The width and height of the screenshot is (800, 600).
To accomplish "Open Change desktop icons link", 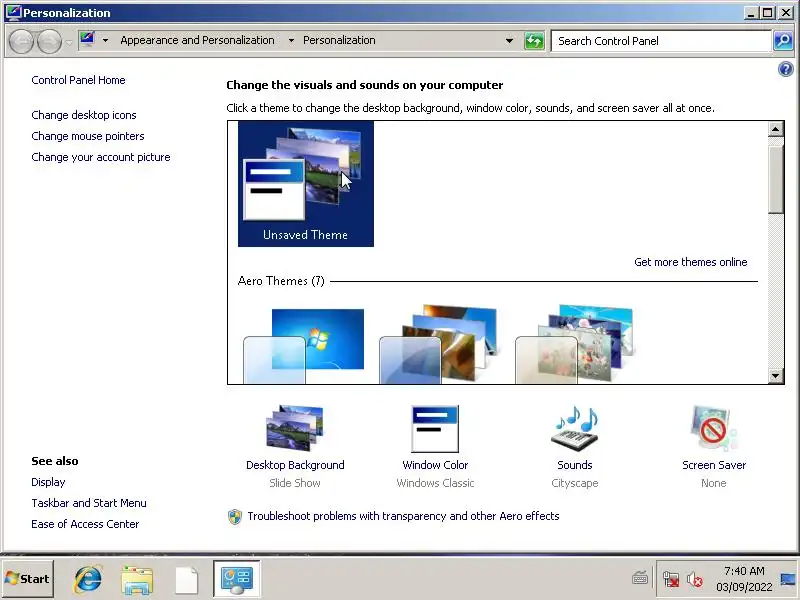I will tap(84, 115).
